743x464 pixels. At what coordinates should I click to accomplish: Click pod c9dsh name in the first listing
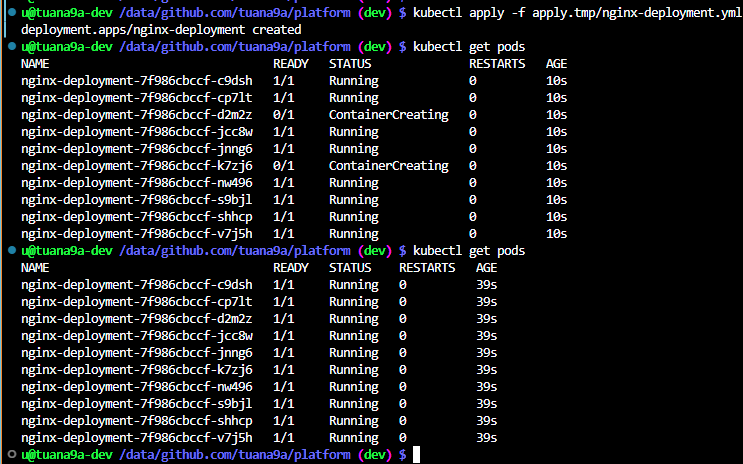point(137,81)
